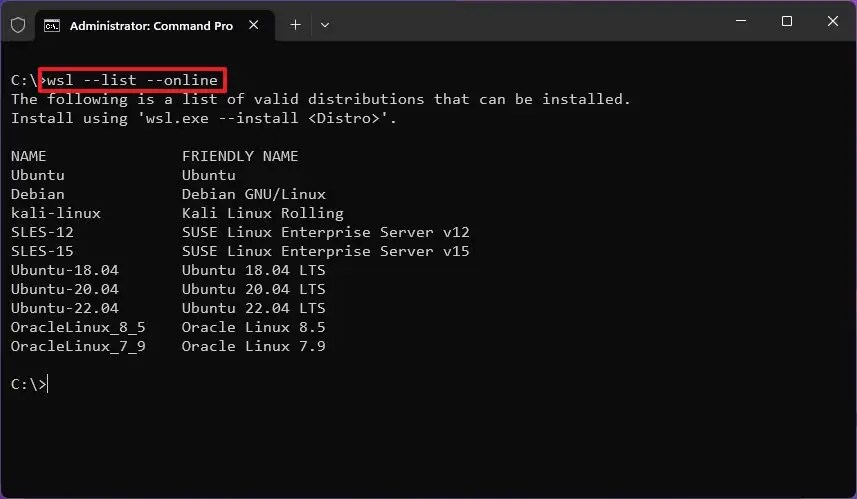Click 'SUSE Linux Enterprise Server v12' text

[x=326, y=232]
